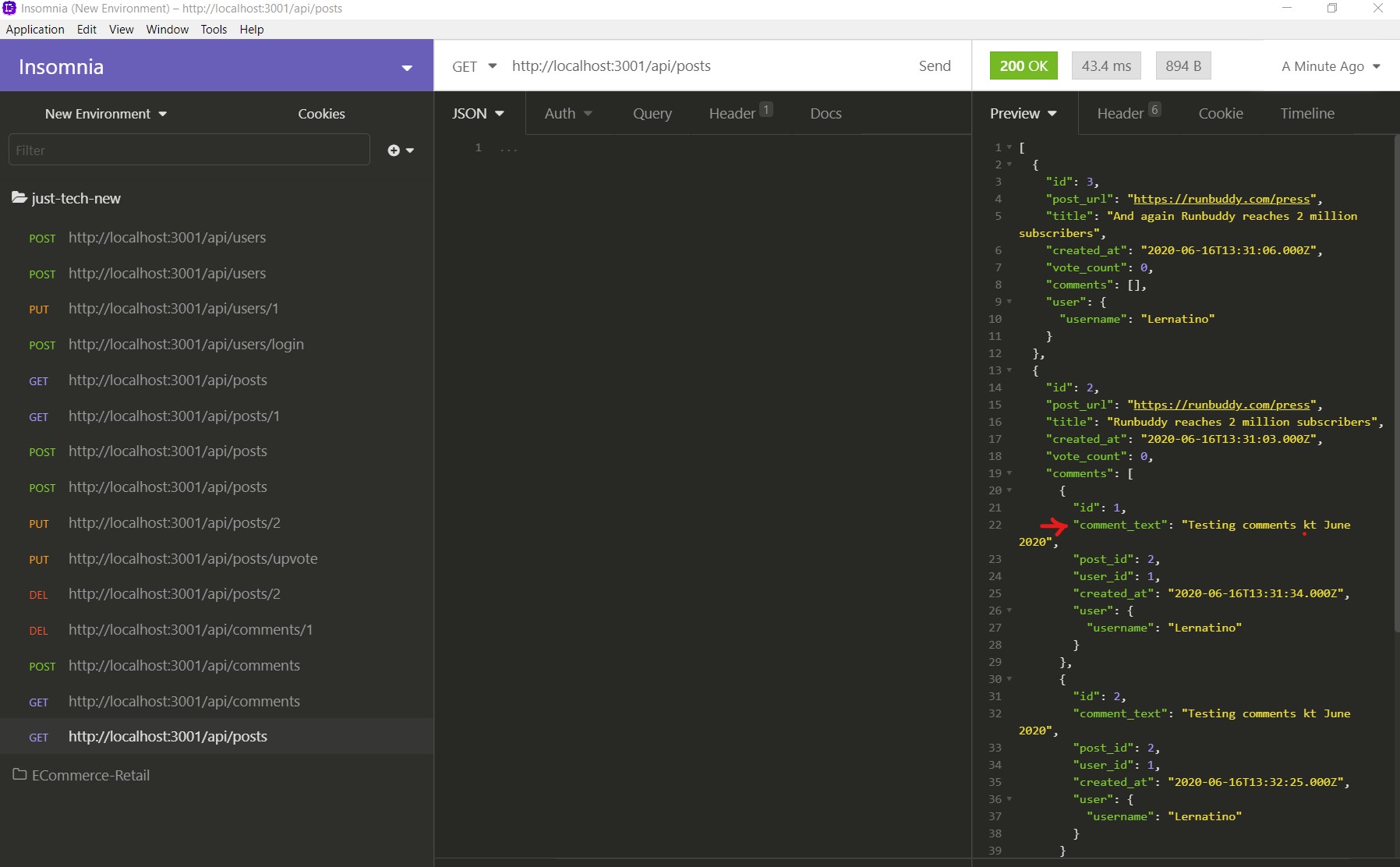Screen dimensions: 1400x867
Task: Switch to the Cookie response tab
Action: pos(1221,114)
